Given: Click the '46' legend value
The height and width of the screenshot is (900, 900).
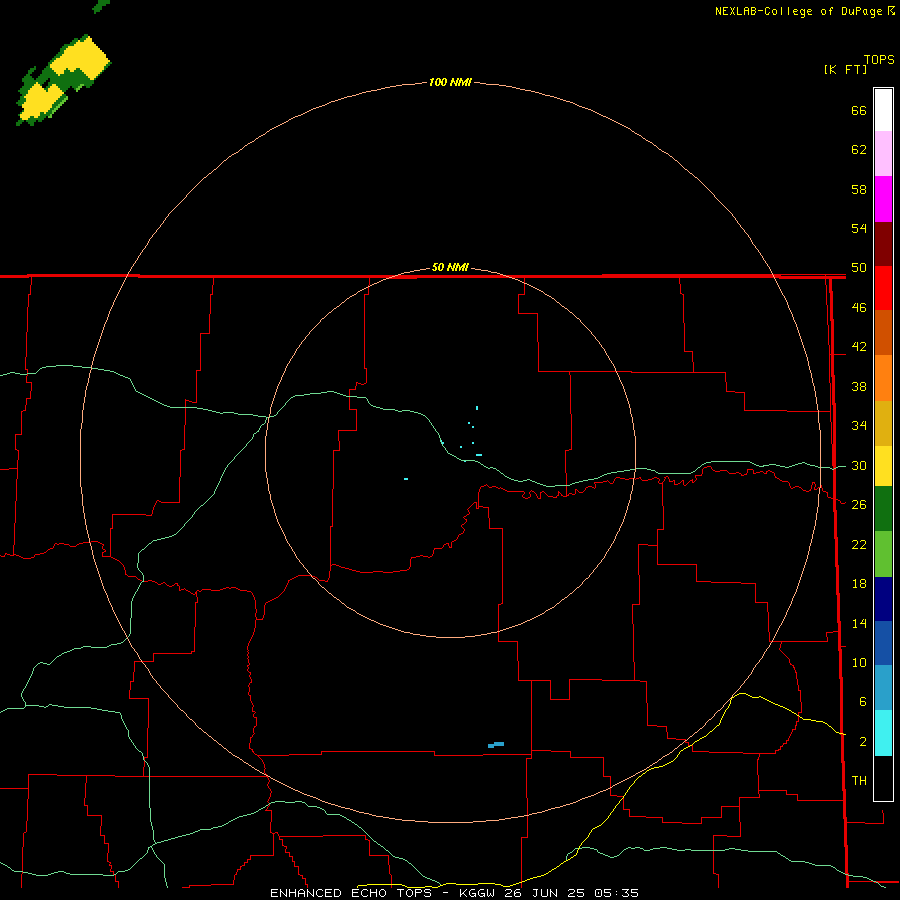Looking at the screenshot, I should pos(859,308).
